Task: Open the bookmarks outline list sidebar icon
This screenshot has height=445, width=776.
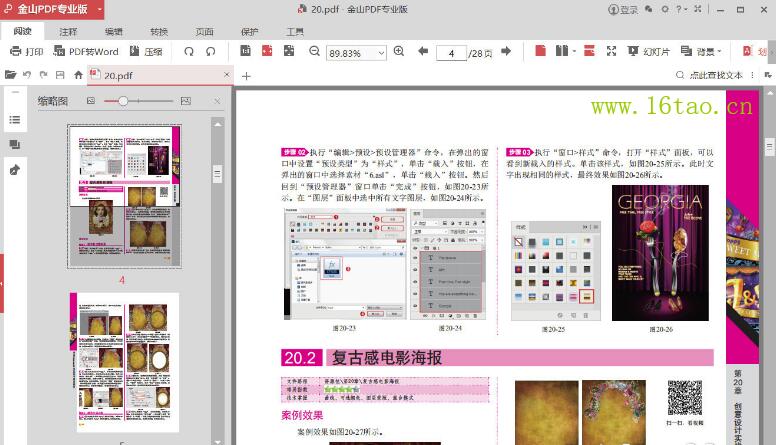Action: [14, 120]
